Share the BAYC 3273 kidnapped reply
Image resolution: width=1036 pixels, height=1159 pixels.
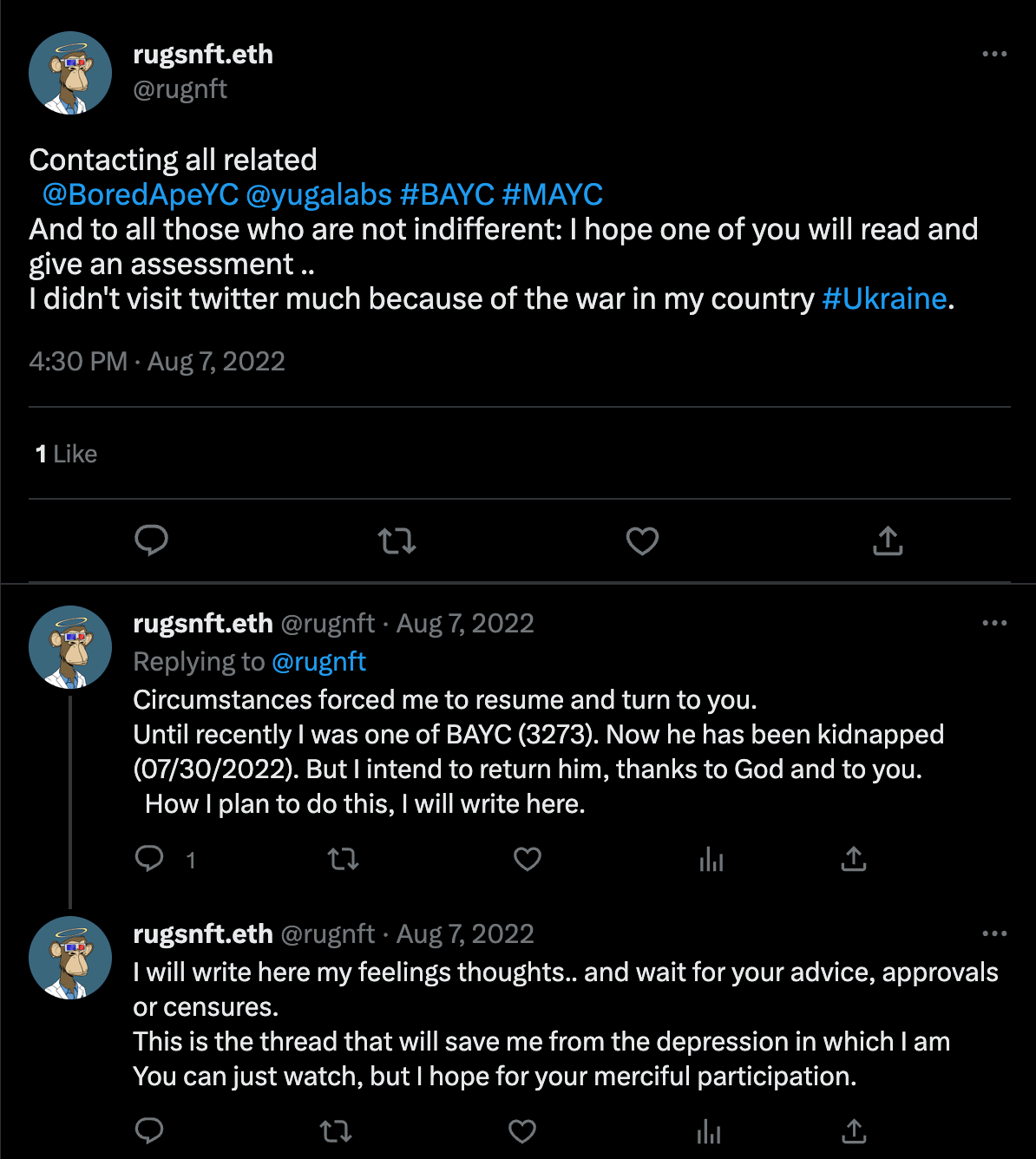[854, 859]
